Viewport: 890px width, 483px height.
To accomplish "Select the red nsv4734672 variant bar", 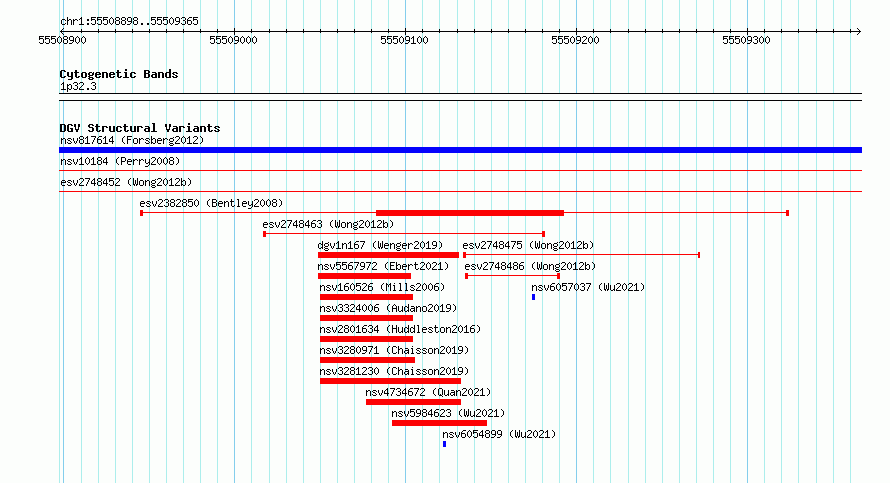I will tap(413, 402).
